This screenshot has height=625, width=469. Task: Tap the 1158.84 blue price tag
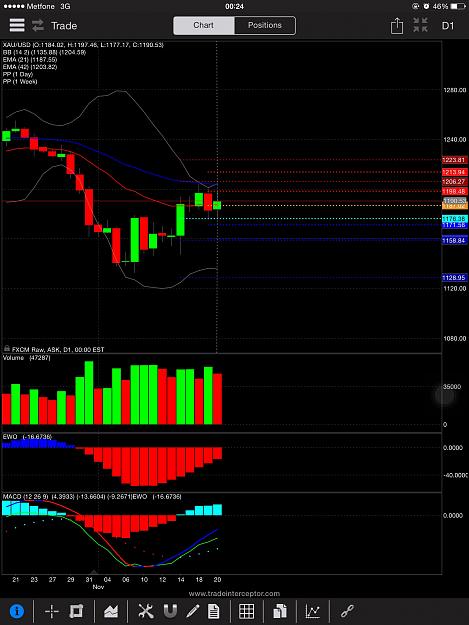coord(454,240)
